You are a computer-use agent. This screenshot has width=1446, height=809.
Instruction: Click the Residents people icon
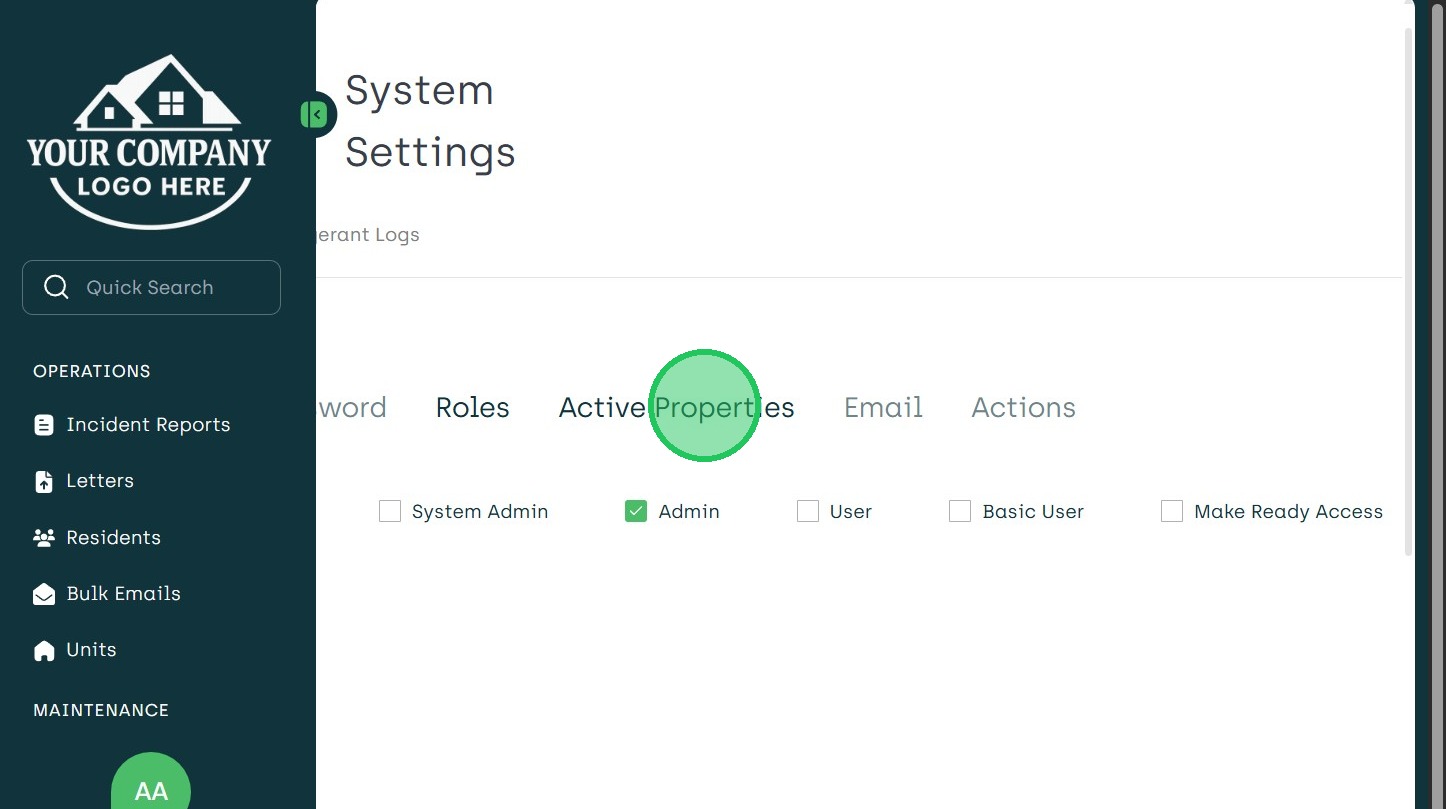tap(44, 538)
